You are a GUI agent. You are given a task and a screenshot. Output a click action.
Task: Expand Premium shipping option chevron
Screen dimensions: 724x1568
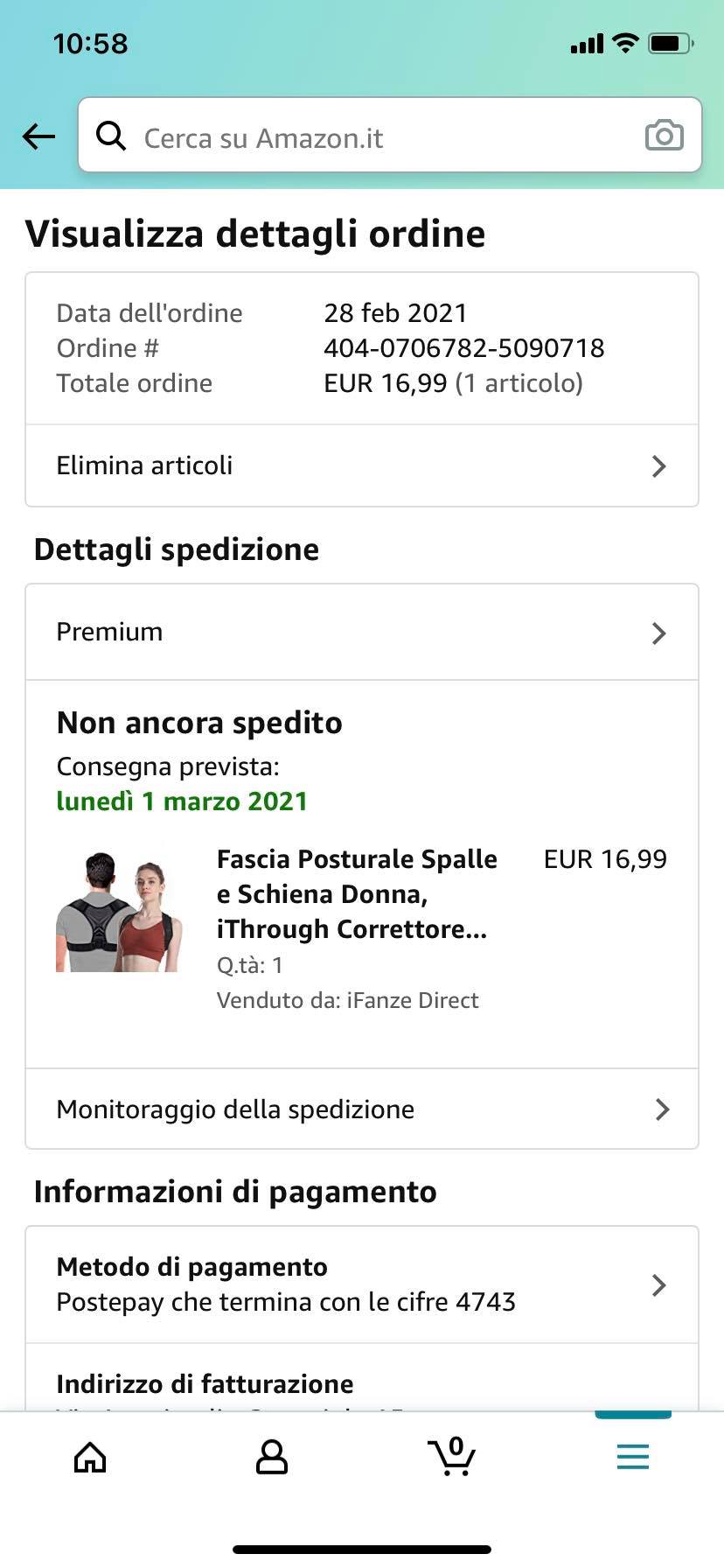[659, 633]
